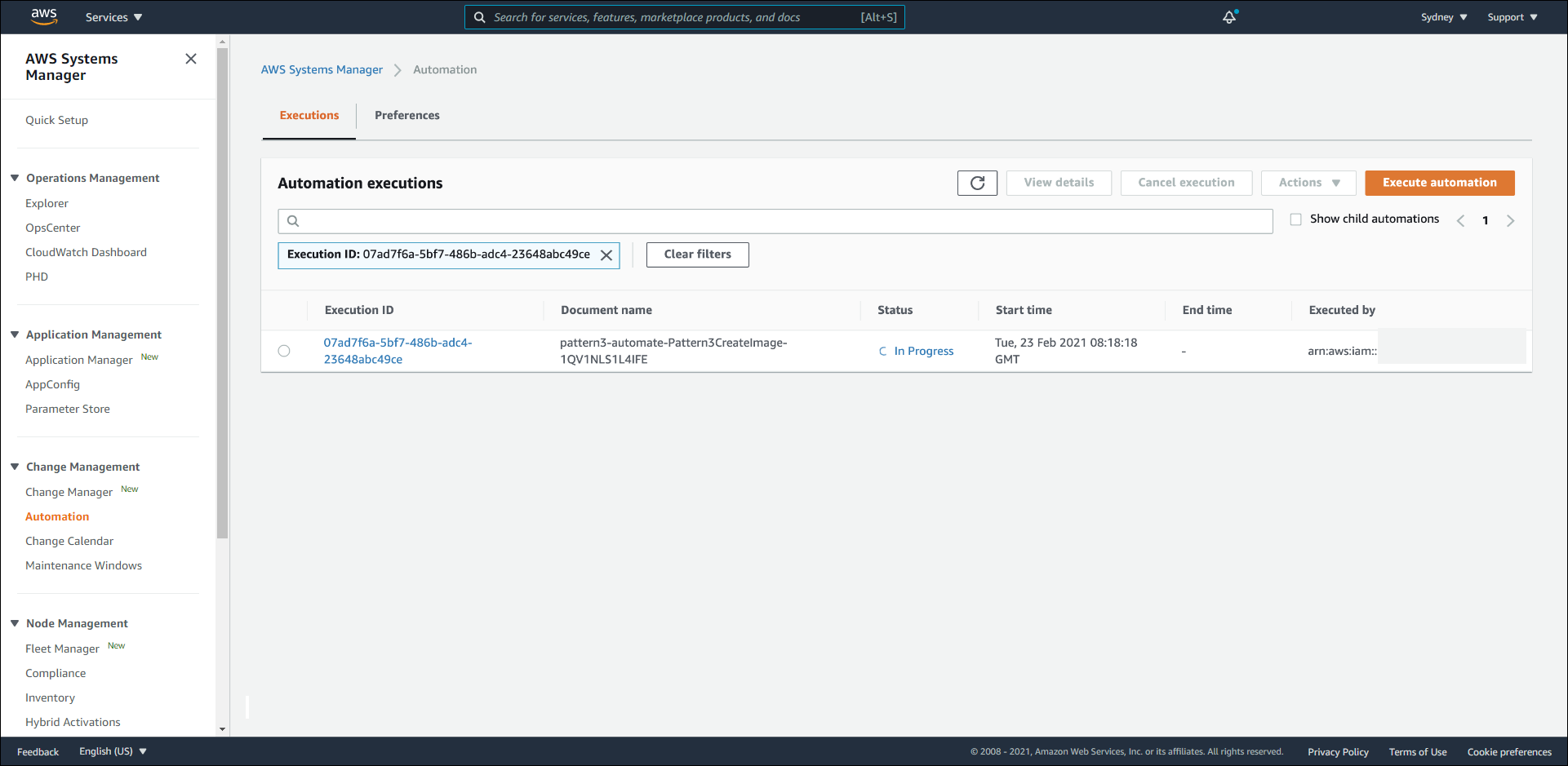Select Automation in sidebar
The height and width of the screenshot is (766, 1568).
(57, 516)
